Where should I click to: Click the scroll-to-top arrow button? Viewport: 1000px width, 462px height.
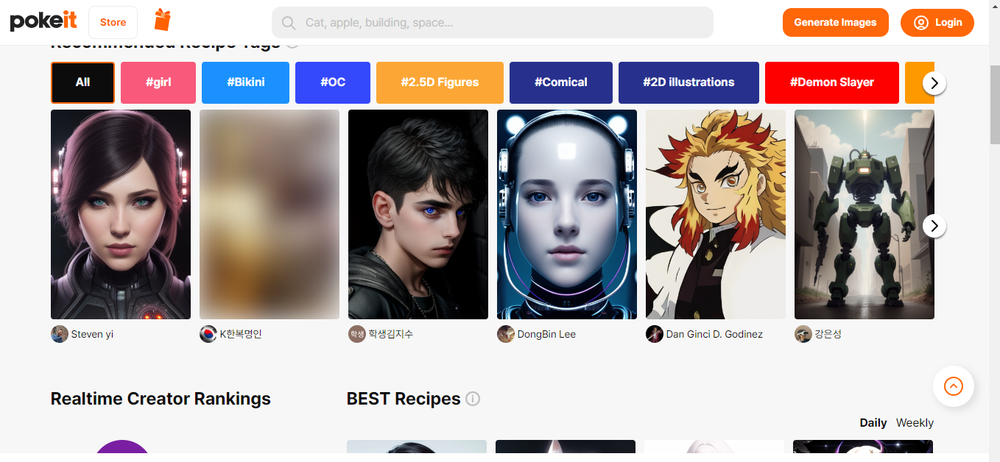pos(953,386)
